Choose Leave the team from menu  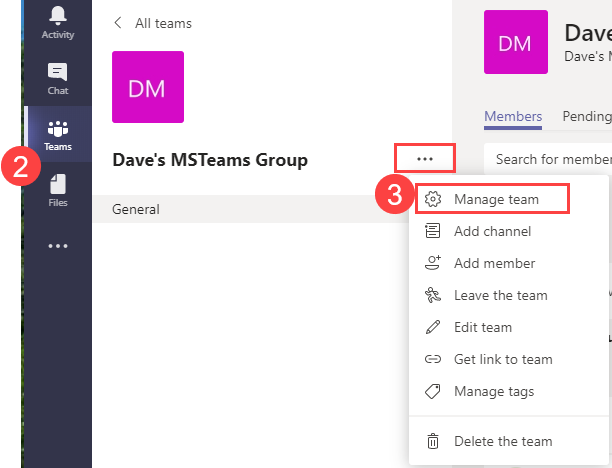pyautogui.click(x=509, y=295)
